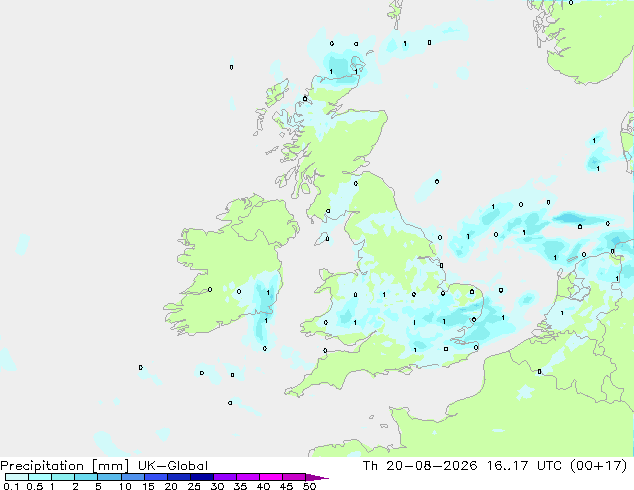634x490 pixels.
Task: Click the 5–10 mm legend color swatch
Action: pos(109,477)
